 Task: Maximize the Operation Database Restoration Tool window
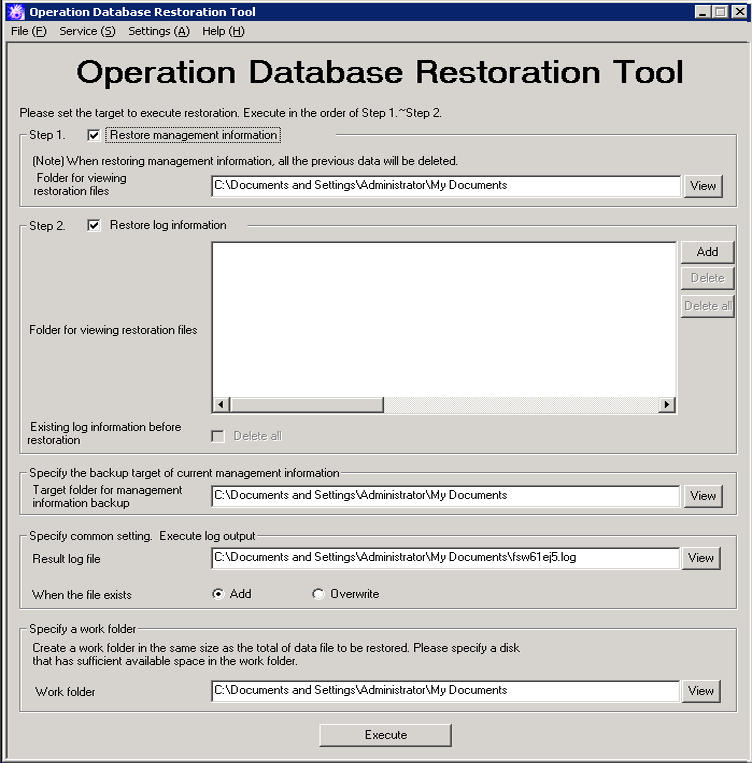720,12
